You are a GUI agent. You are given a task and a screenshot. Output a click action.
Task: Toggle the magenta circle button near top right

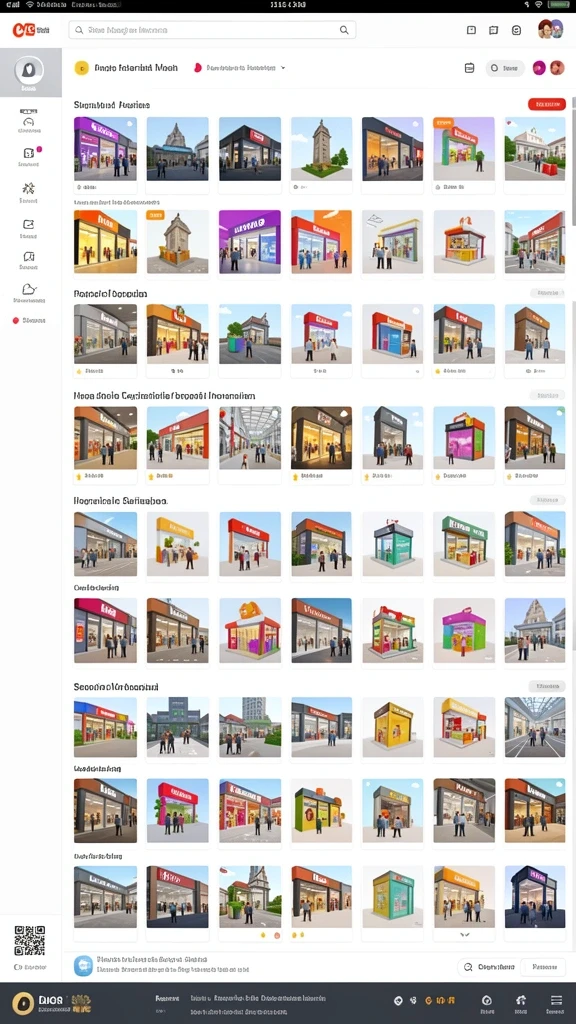point(539,68)
